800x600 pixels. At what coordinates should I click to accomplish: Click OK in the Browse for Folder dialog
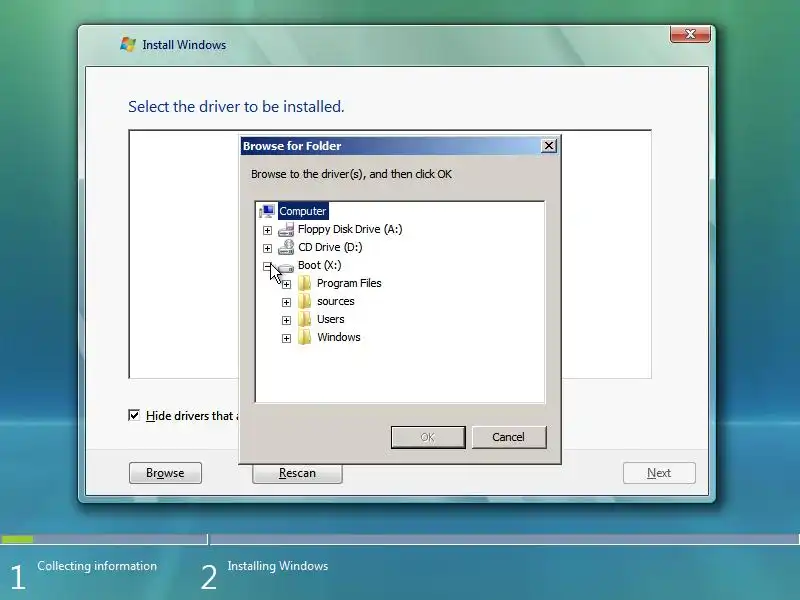pyautogui.click(x=428, y=437)
